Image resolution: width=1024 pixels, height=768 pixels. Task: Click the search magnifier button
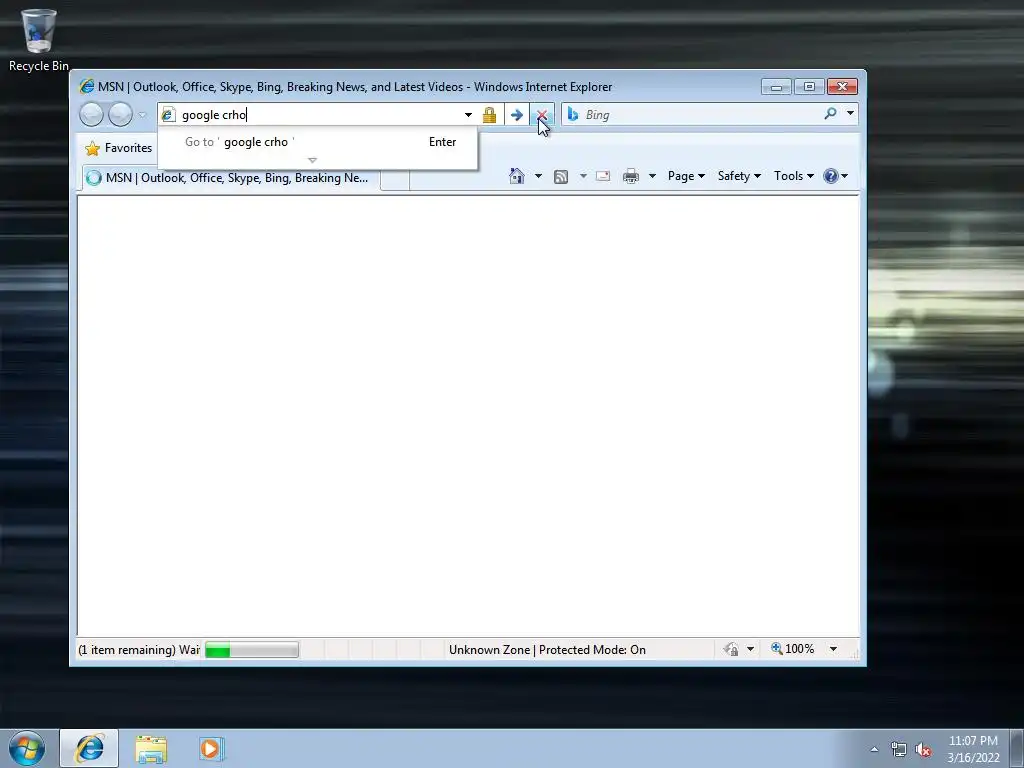[830, 114]
